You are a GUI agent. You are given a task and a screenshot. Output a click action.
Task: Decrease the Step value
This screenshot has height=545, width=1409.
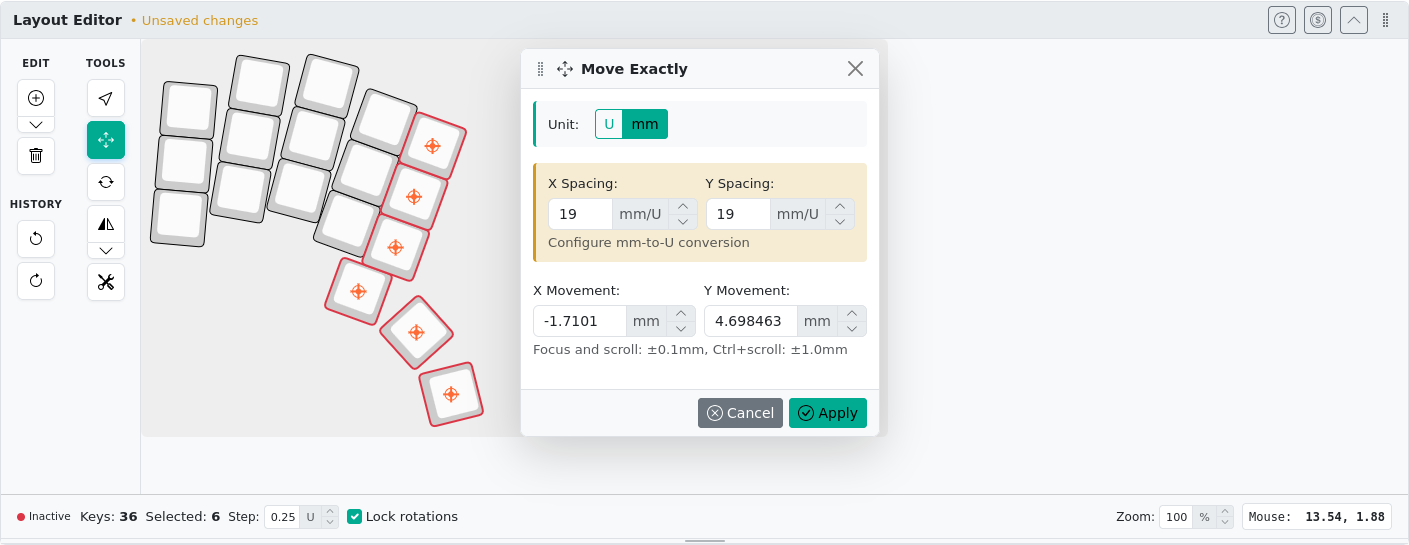click(330, 523)
